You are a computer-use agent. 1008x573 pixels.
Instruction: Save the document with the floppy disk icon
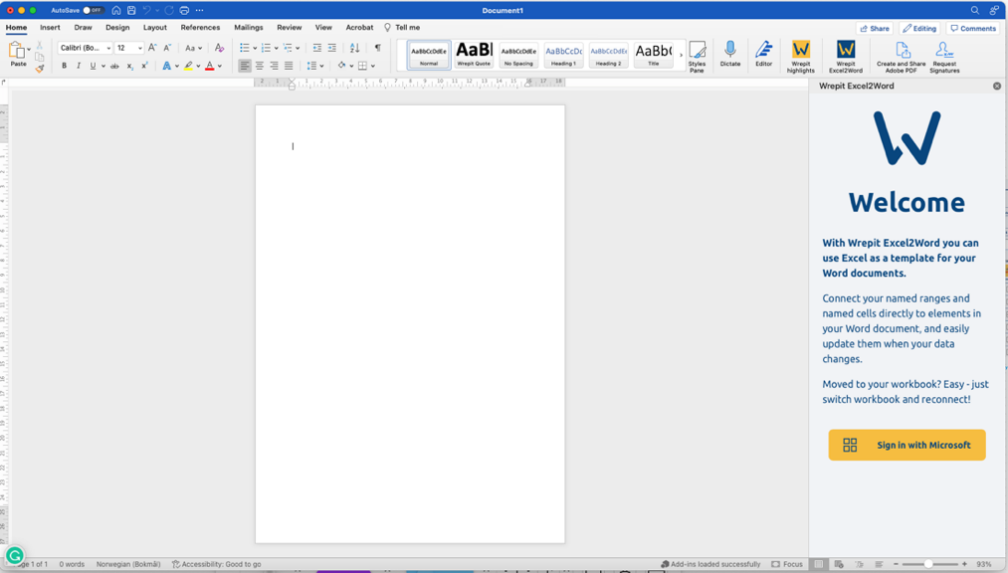(131, 10)
